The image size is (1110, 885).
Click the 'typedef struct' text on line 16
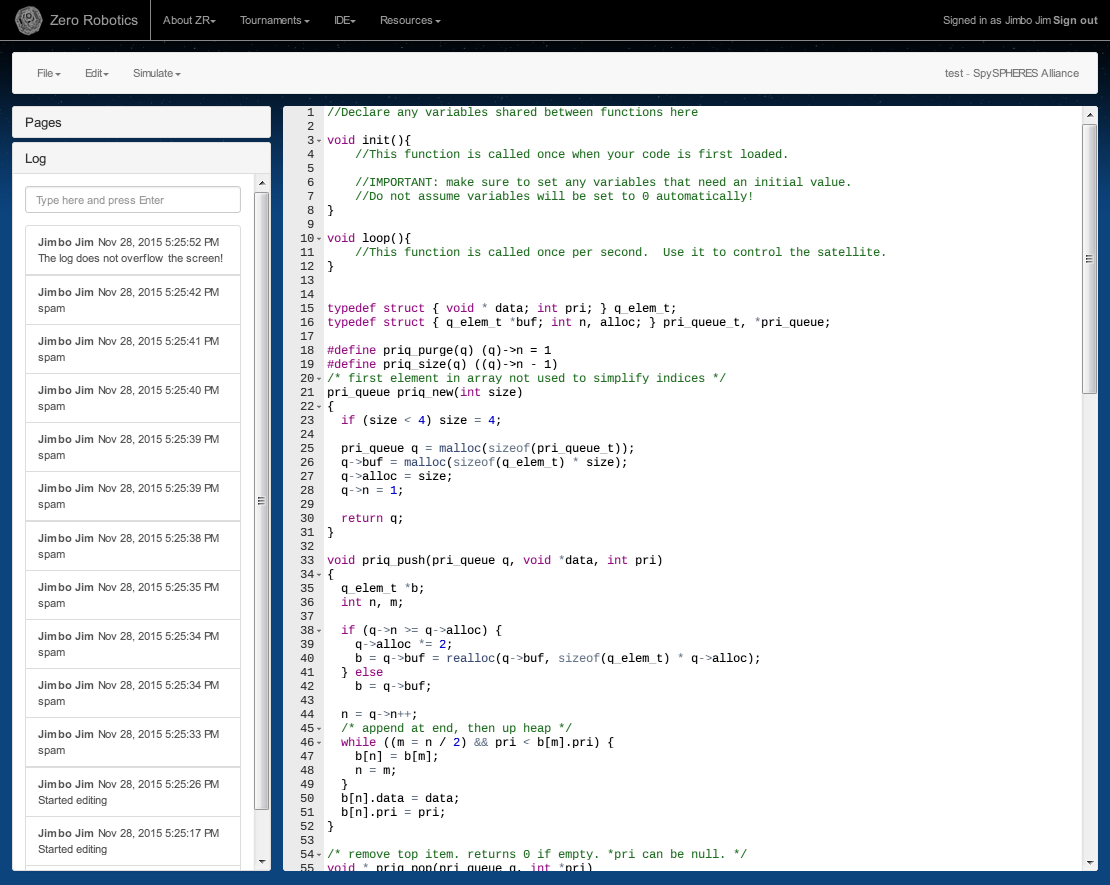pos(375,322)
